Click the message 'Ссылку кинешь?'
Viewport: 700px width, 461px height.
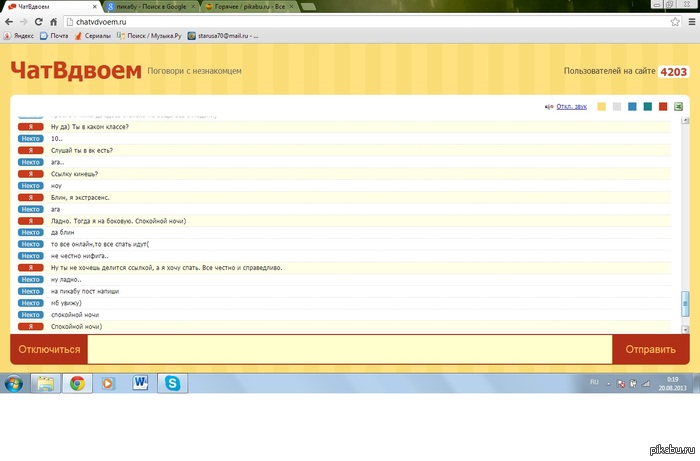(74, 174)
